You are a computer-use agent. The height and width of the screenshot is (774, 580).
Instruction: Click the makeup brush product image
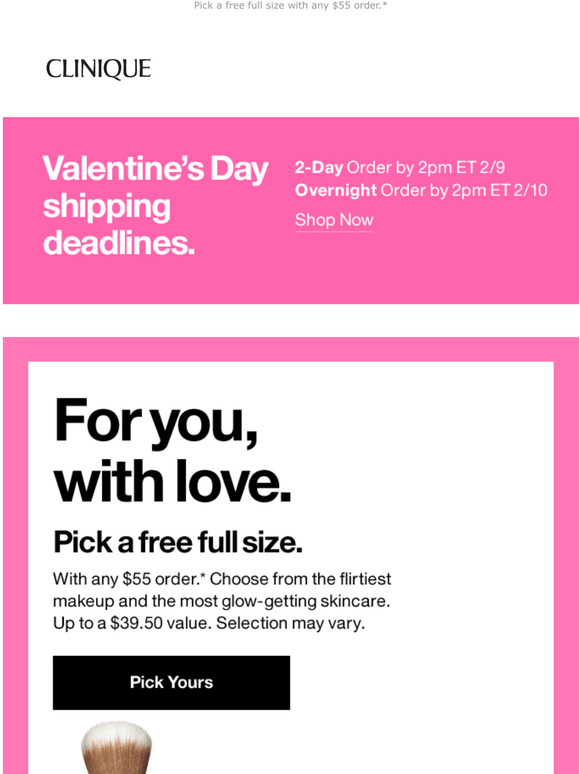click(x=116, y=747)
